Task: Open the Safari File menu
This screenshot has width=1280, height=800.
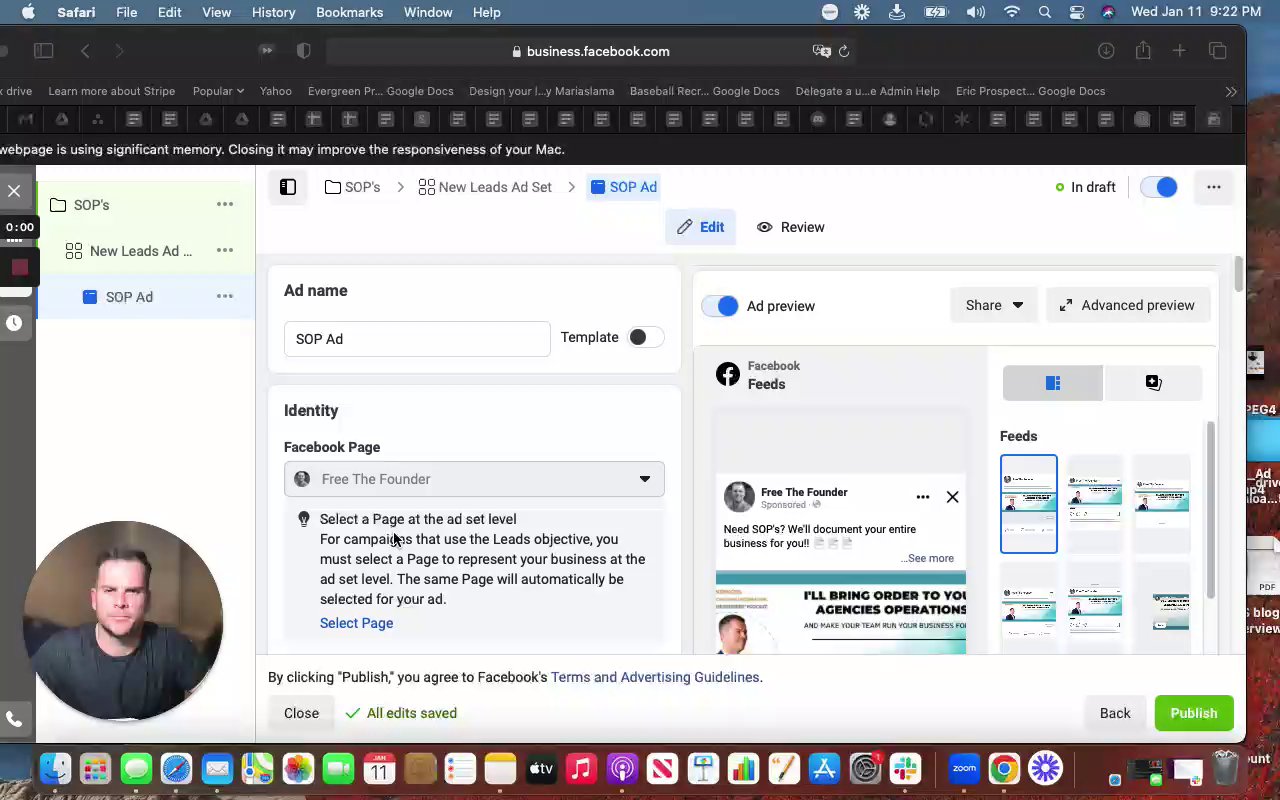Action: pyautogui.click(x=126, y=12)
